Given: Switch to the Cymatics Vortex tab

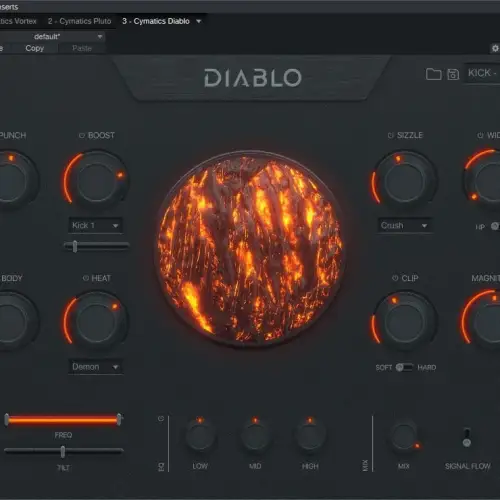Looking at the screenshot, I should click(18, 21).
